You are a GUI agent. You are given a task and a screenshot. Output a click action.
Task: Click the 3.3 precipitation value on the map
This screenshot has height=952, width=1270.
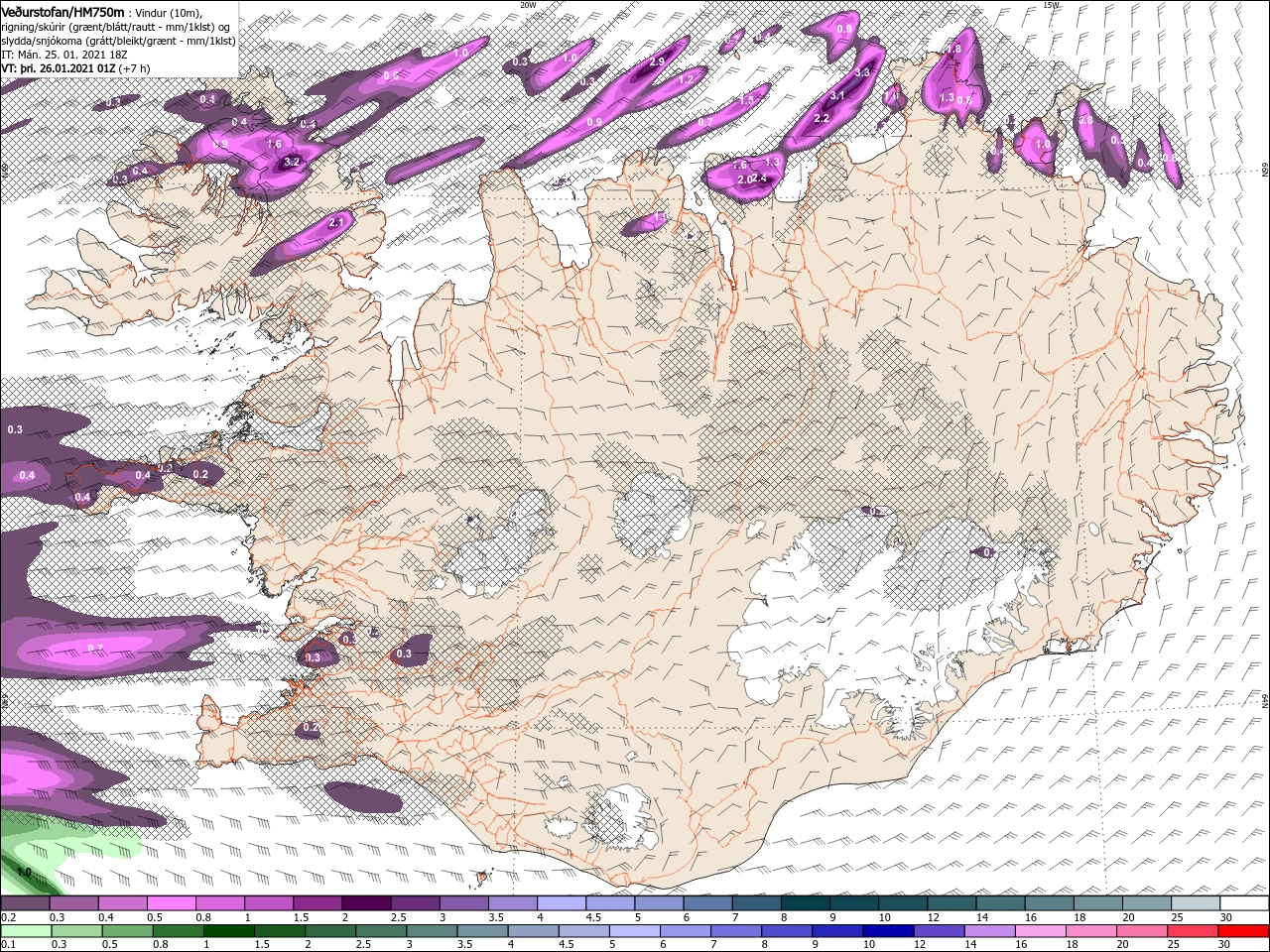coord(862,72)
